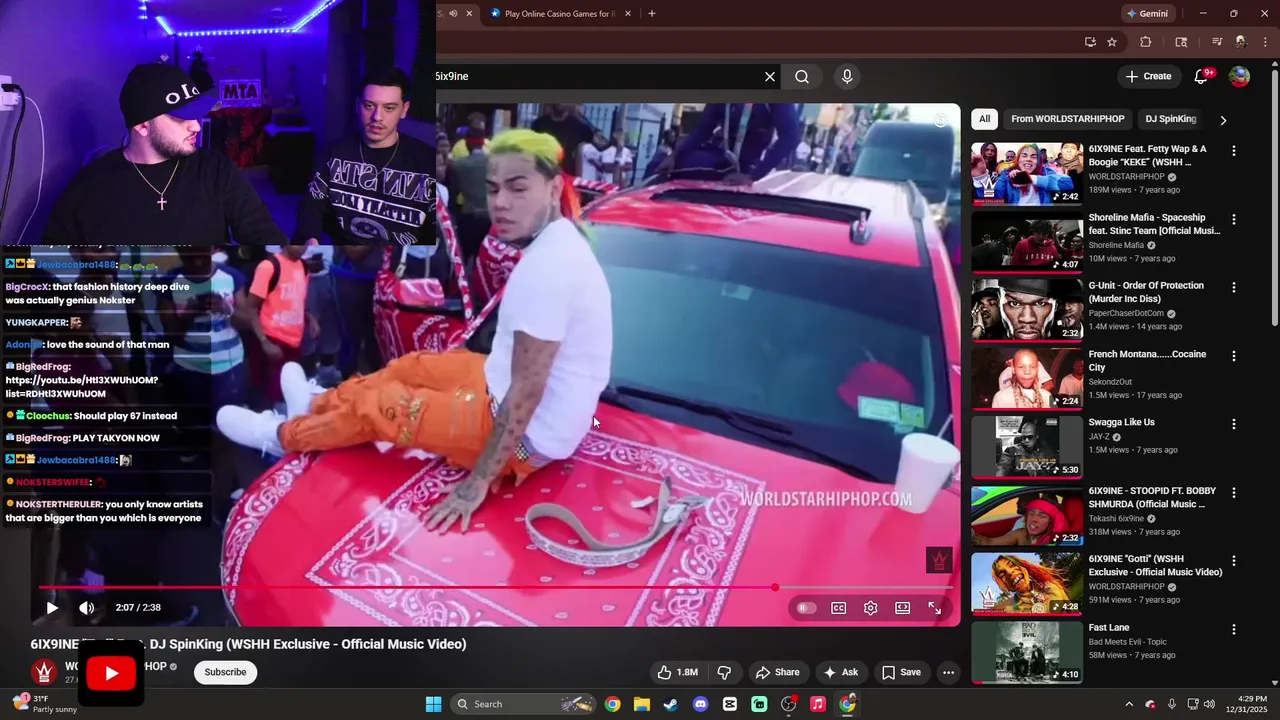Open options for French Montana Cocaine City

tap(1234, 356)
